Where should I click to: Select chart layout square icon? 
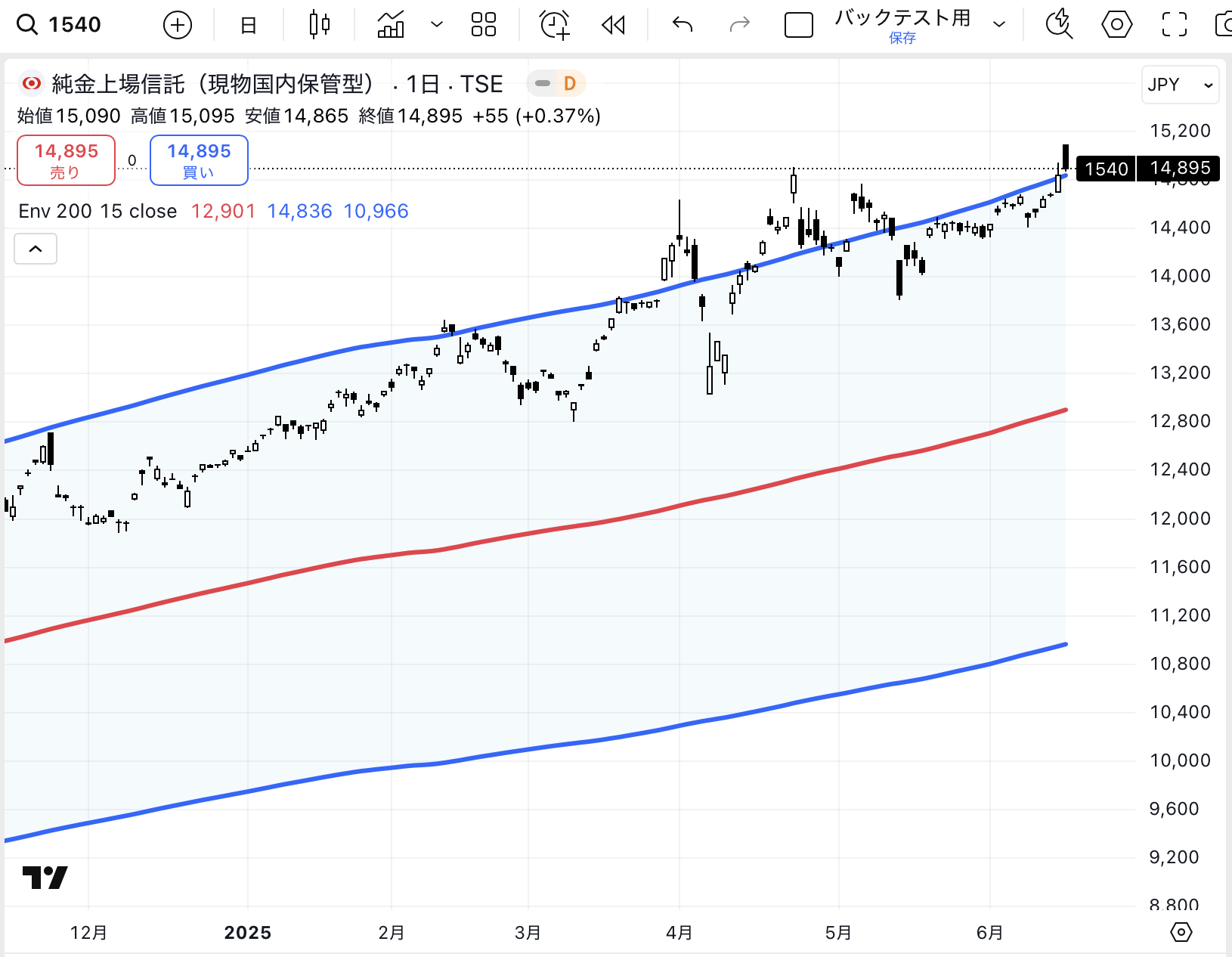799,25
